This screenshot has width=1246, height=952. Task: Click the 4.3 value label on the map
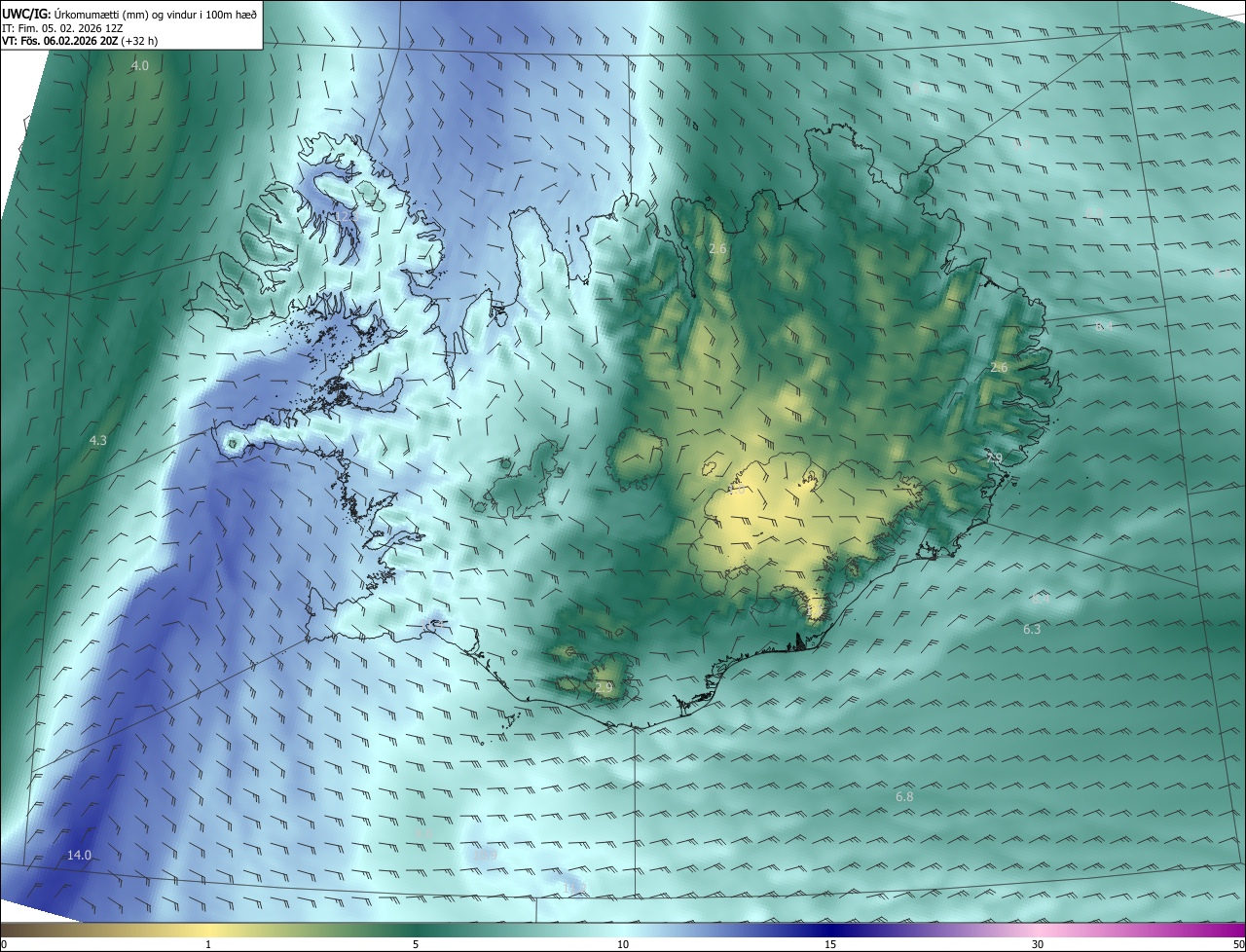coord(98,441)
